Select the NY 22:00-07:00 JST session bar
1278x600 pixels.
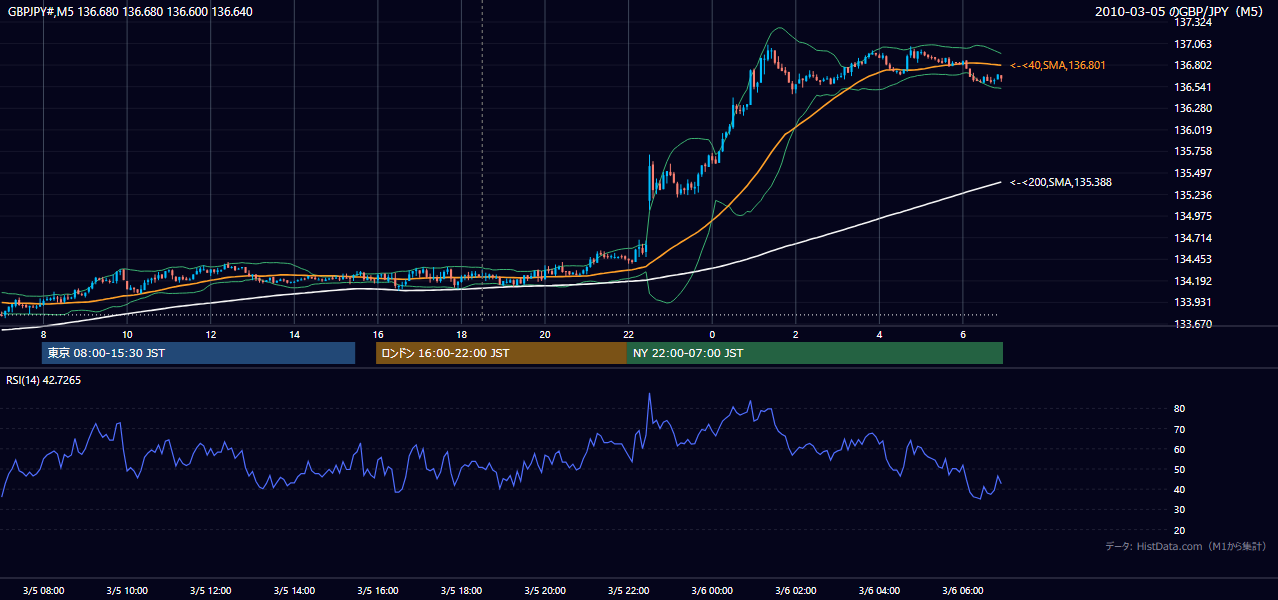click(815, 353)
